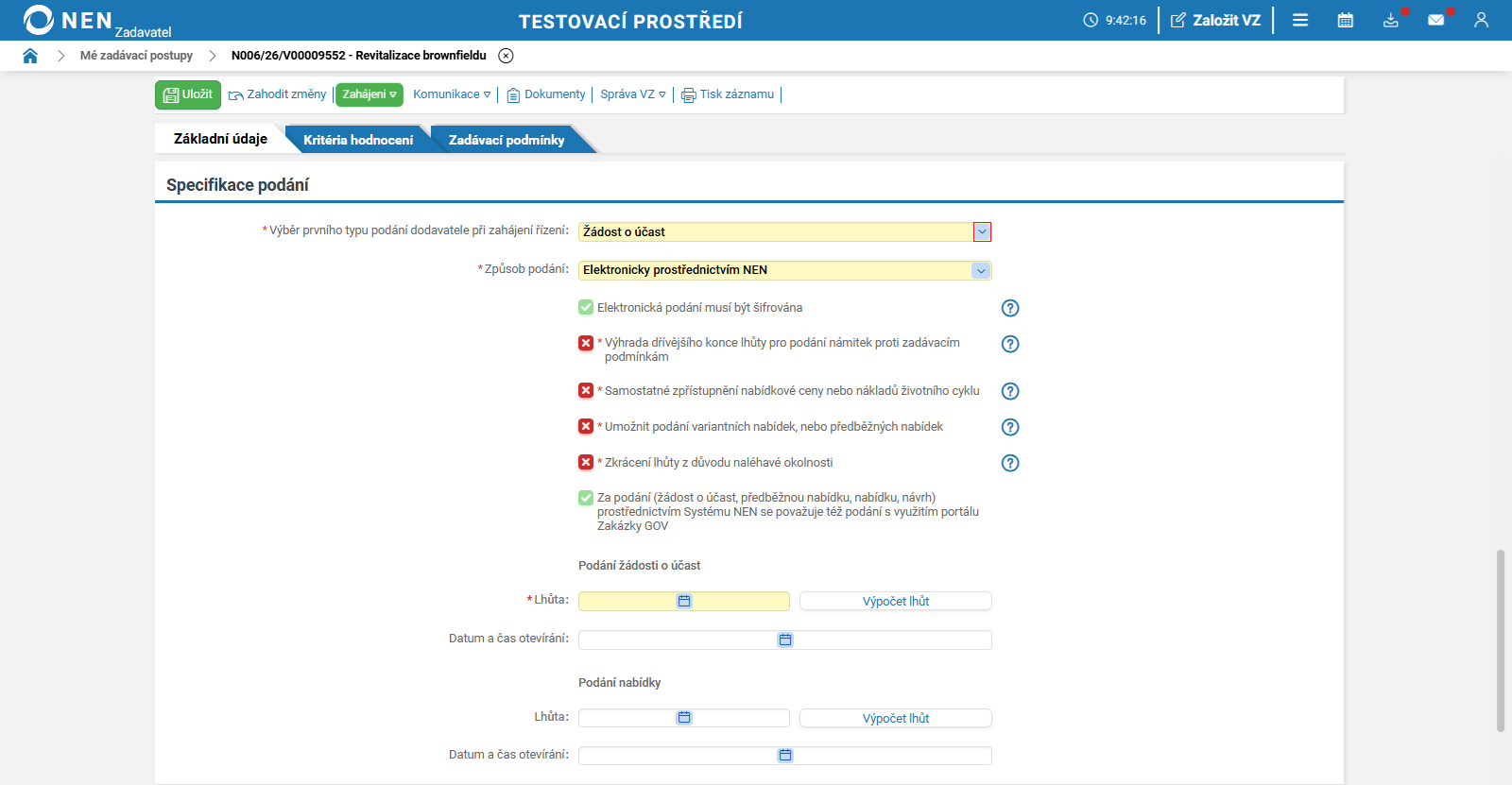Toggle Zkrácení lhůty z důvodu naléhavé checkbox
The width and height of the screenshot is (1512, 785).
click(x=586, y=462)
